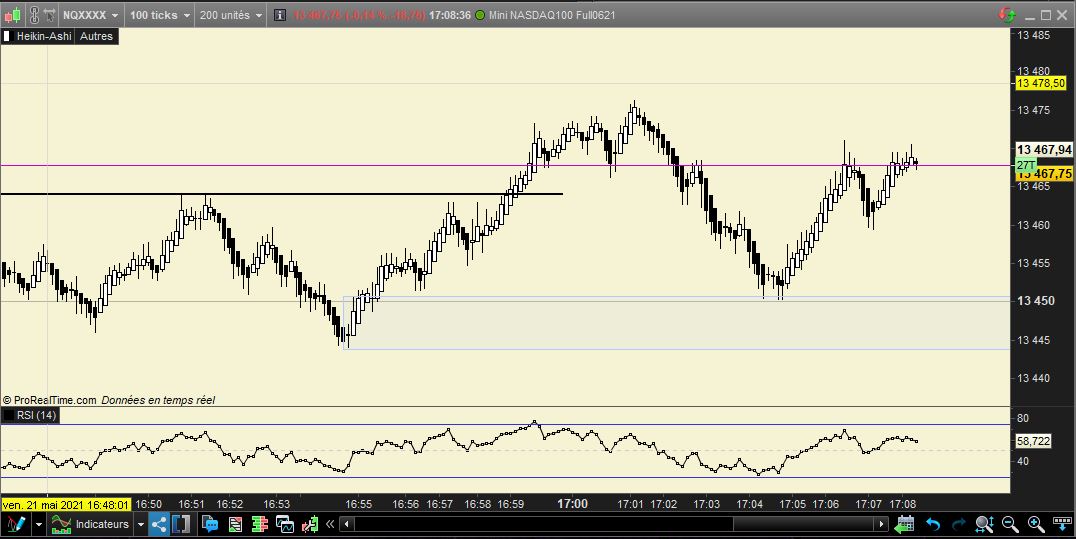This screenshot has width=1076, height=539.
Task: Open the candlestick wrench settings icon
Action: point(310,525)
